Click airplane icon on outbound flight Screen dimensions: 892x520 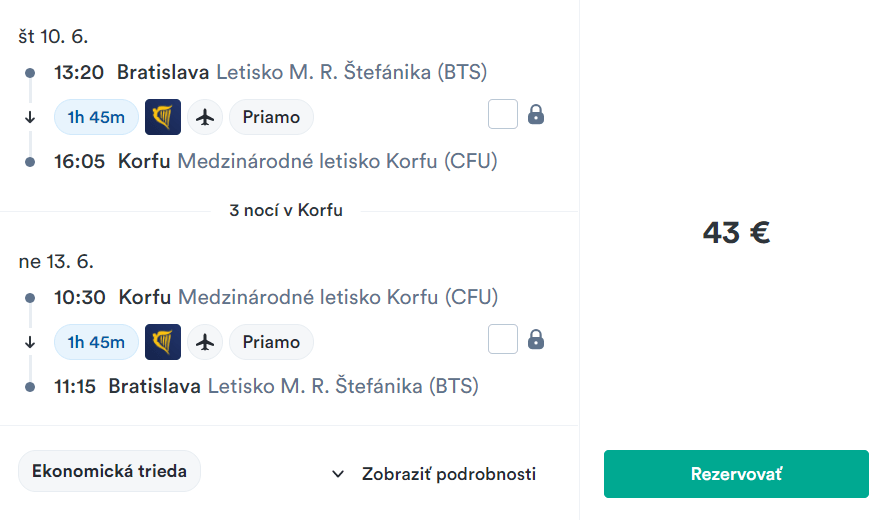point(206,117)
